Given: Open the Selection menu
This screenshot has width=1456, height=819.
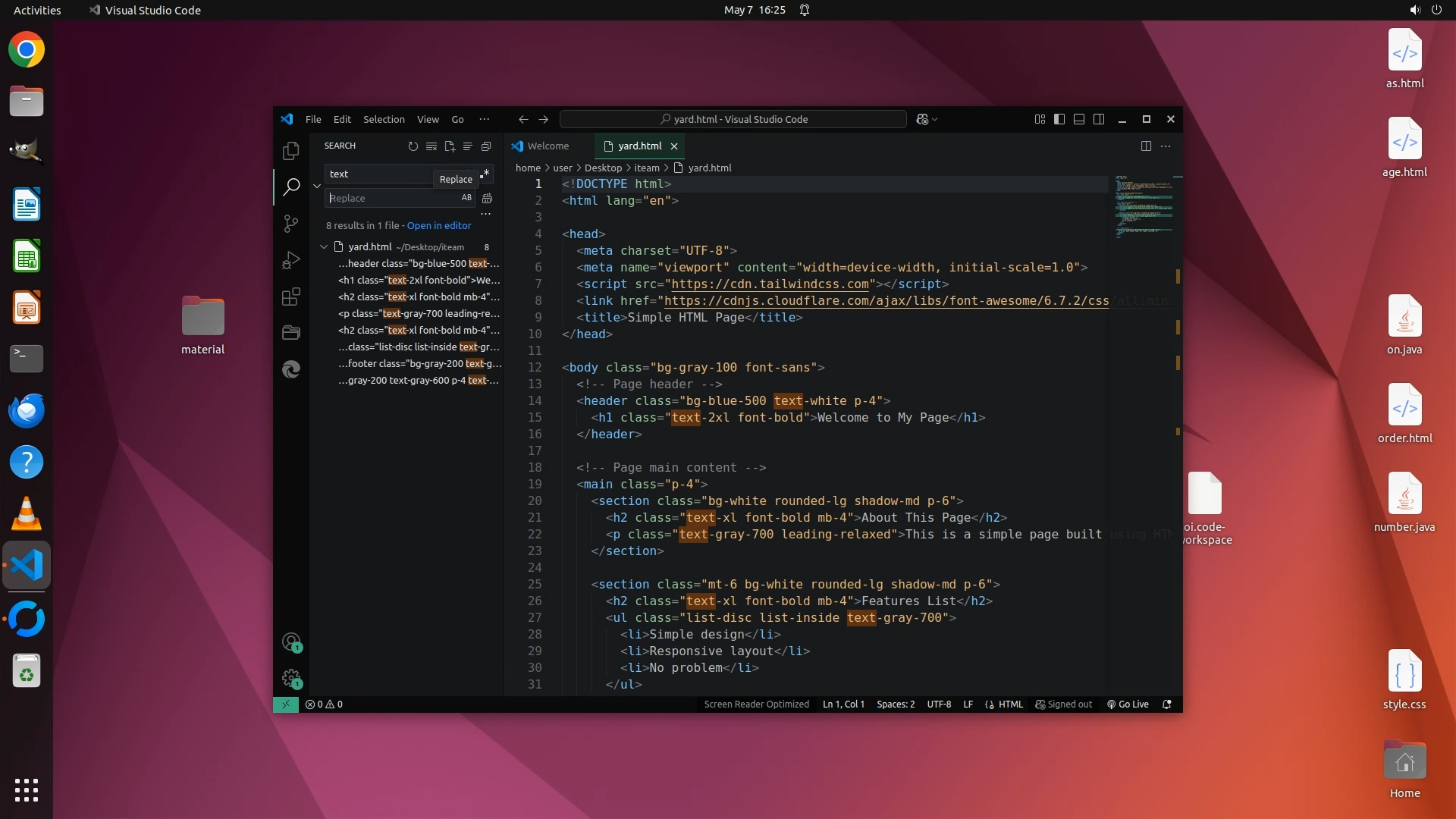Looking at the screenshot, I should [384, 119].
